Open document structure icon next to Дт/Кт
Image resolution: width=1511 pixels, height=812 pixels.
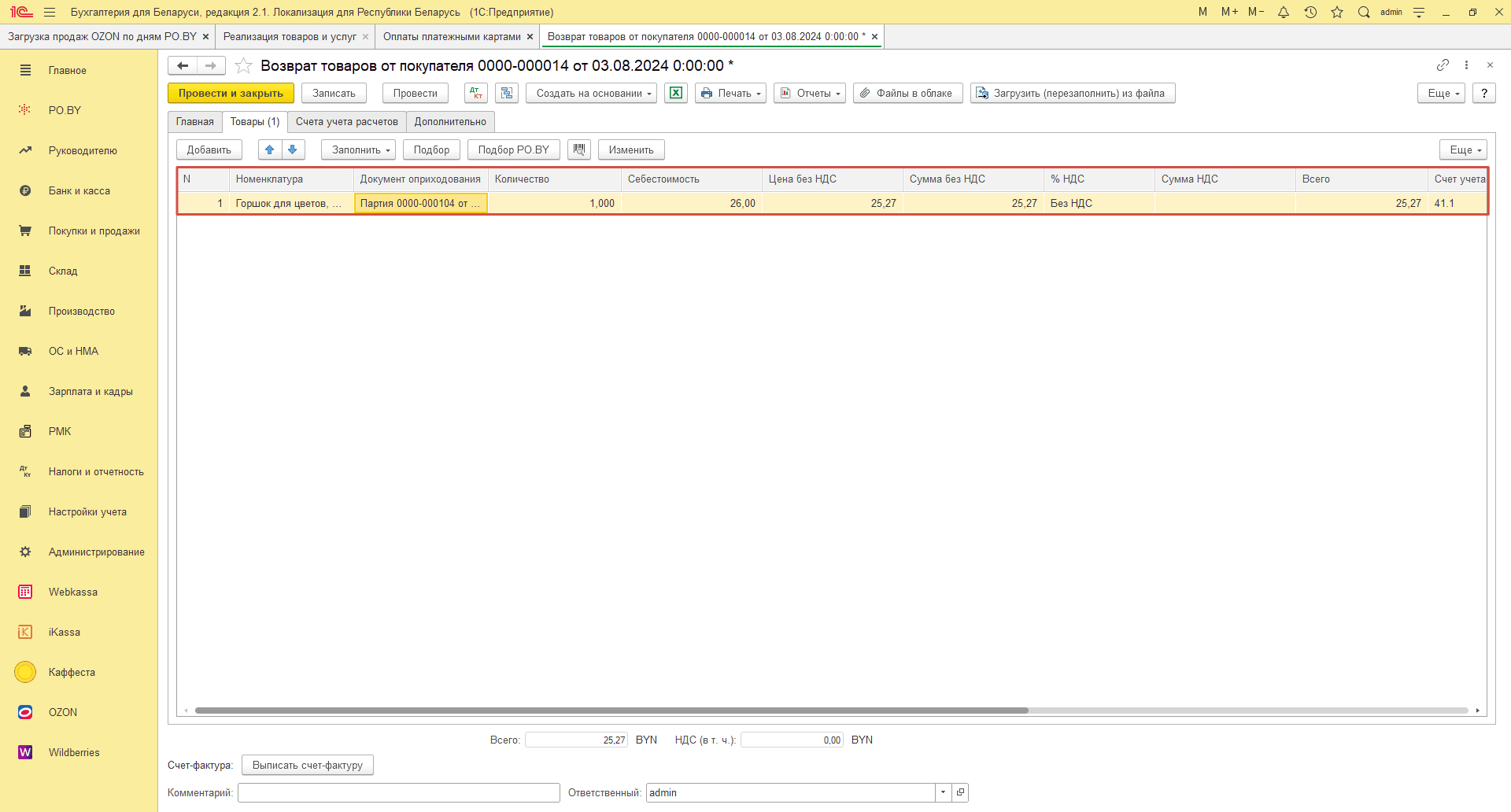click(507, 93)
